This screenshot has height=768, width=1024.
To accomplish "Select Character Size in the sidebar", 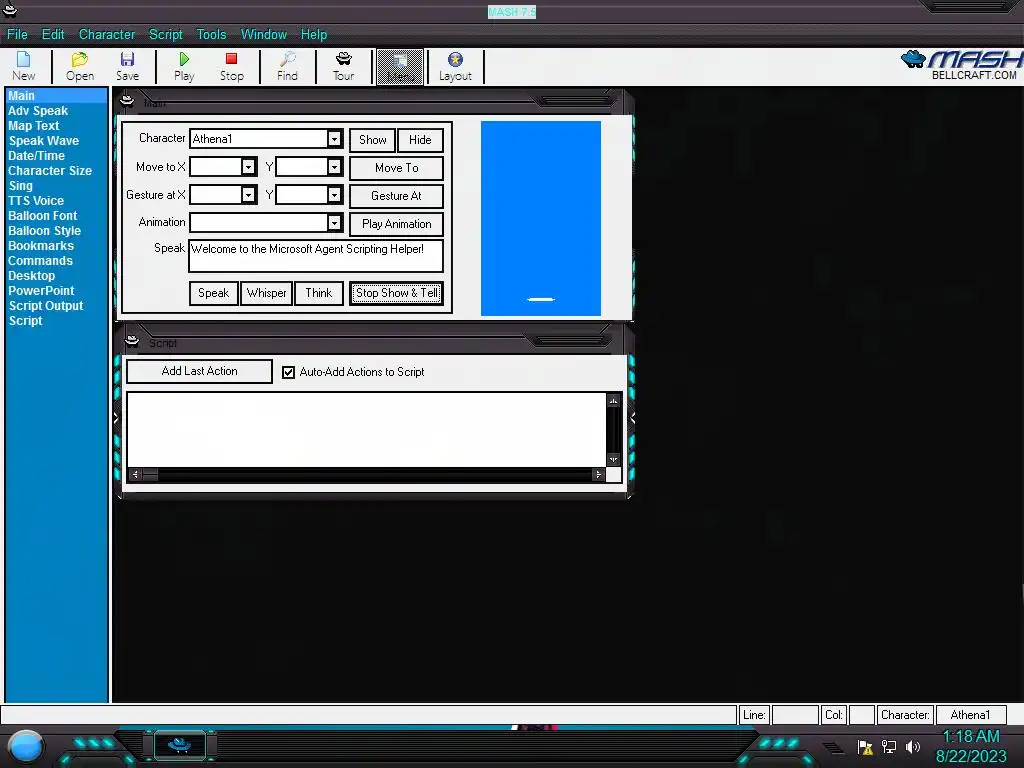I will click(50, 171).
